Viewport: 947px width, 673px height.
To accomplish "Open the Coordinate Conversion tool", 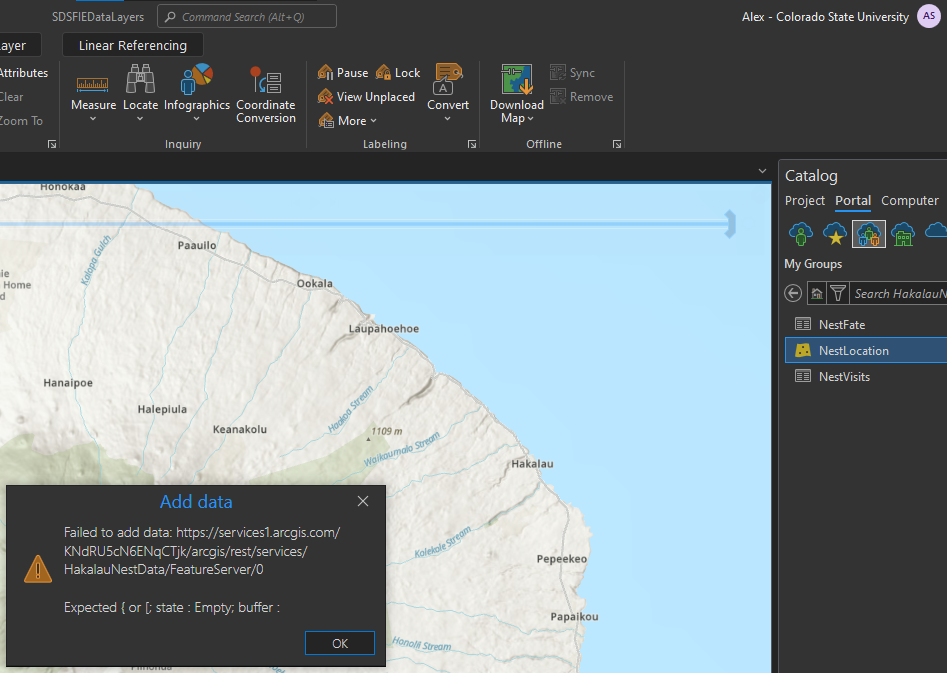I will [x=266, y=94].
